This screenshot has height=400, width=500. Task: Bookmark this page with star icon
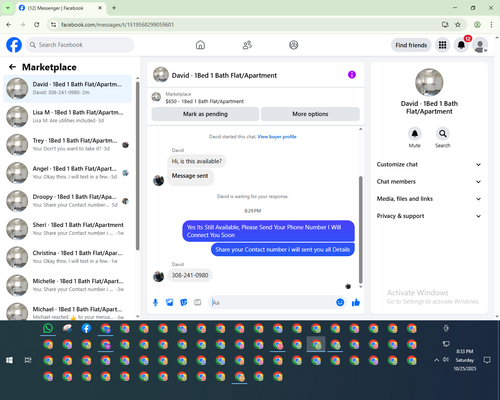coord(458,25)
